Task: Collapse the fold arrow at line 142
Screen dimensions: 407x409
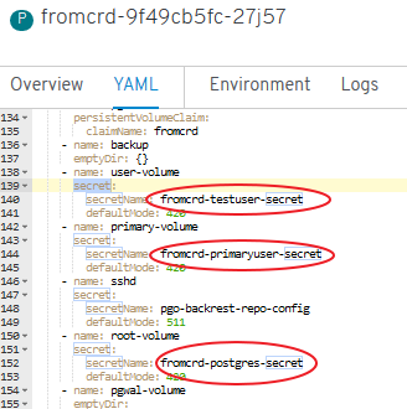Action: point(25,227)
